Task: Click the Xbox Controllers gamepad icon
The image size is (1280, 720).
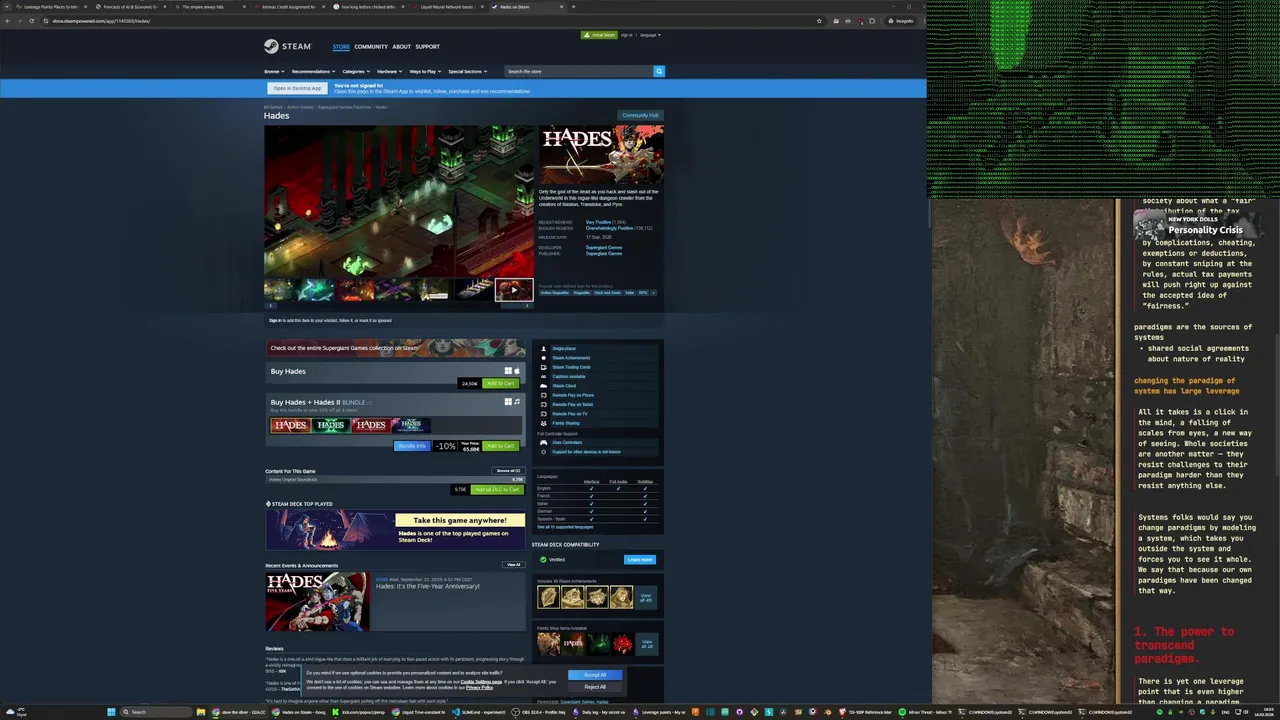Action: (544, 442)
